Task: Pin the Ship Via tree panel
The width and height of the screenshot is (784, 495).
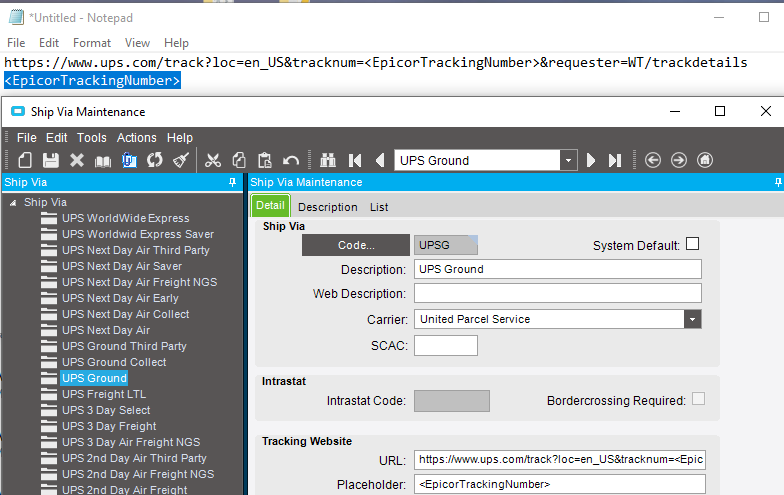Action: (232, 182)
